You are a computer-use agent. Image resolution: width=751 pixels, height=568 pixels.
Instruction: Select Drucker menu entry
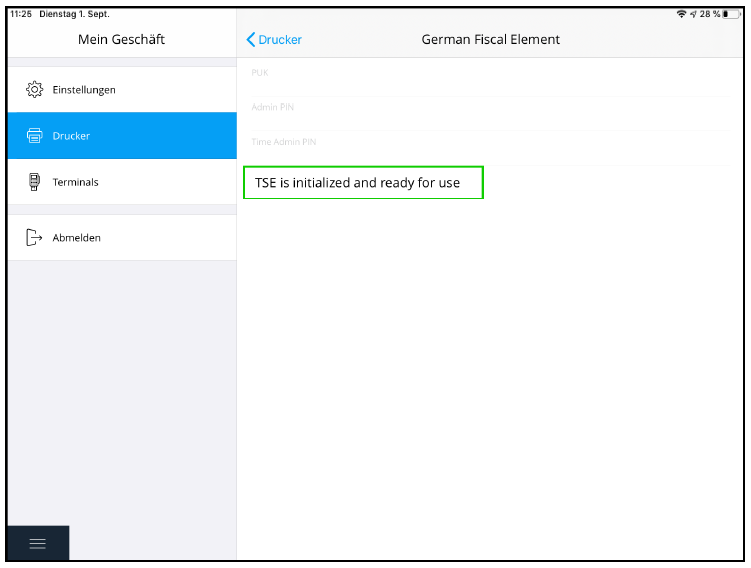[122, 136]
